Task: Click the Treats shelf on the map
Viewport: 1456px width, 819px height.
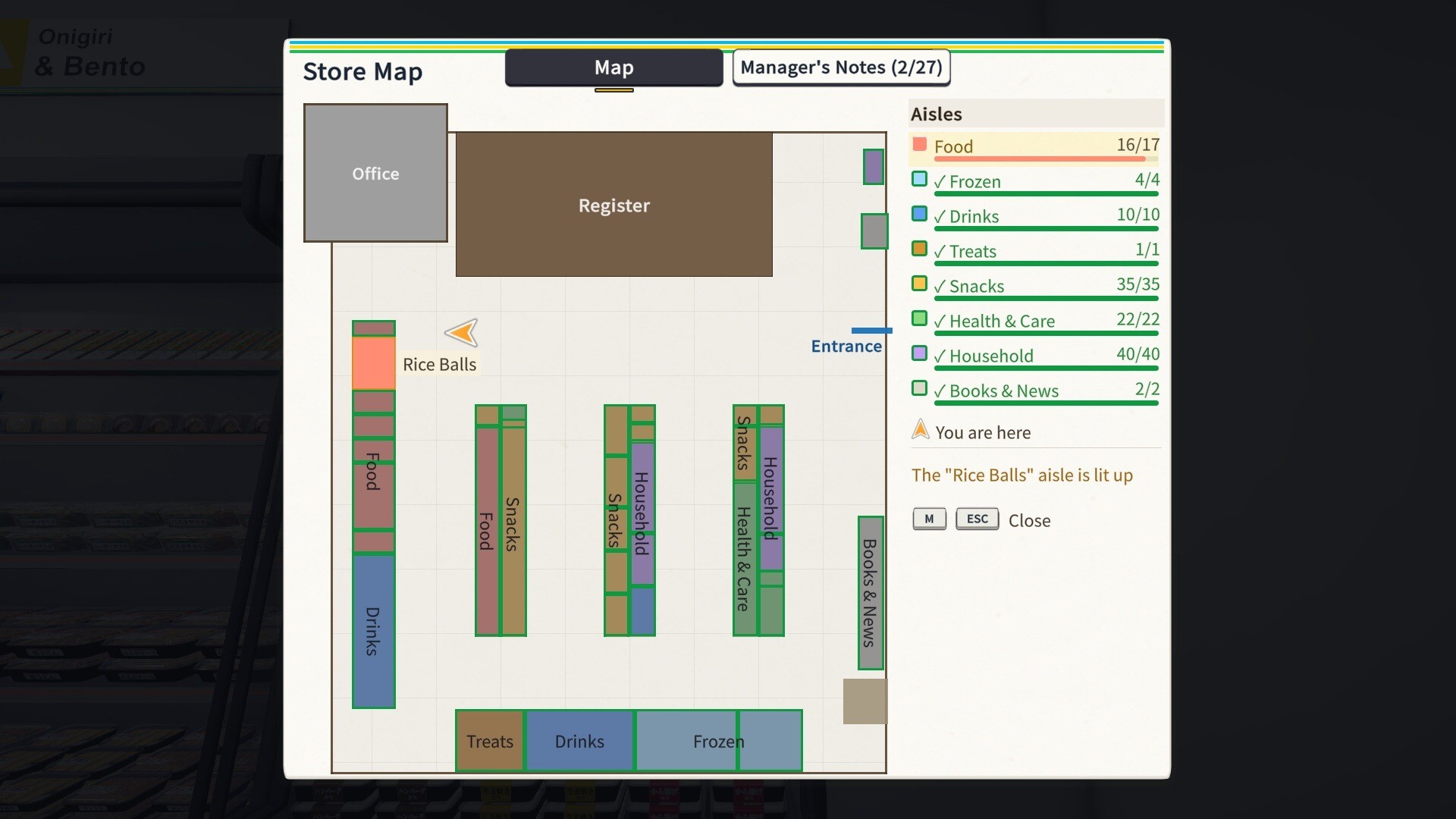Action: click(490, 741)
